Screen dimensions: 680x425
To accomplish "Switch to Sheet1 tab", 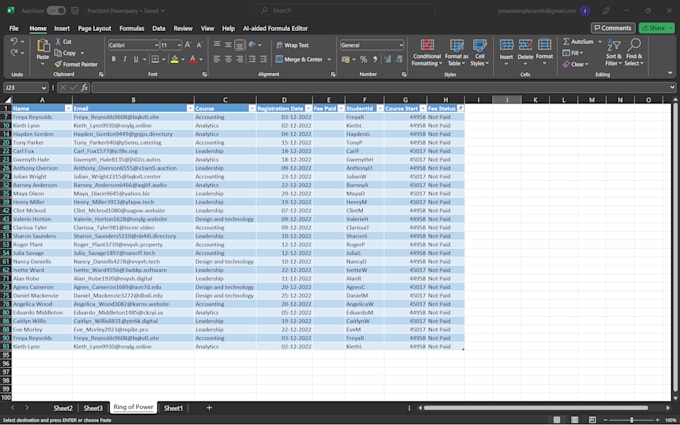I will tap(173, 408).
